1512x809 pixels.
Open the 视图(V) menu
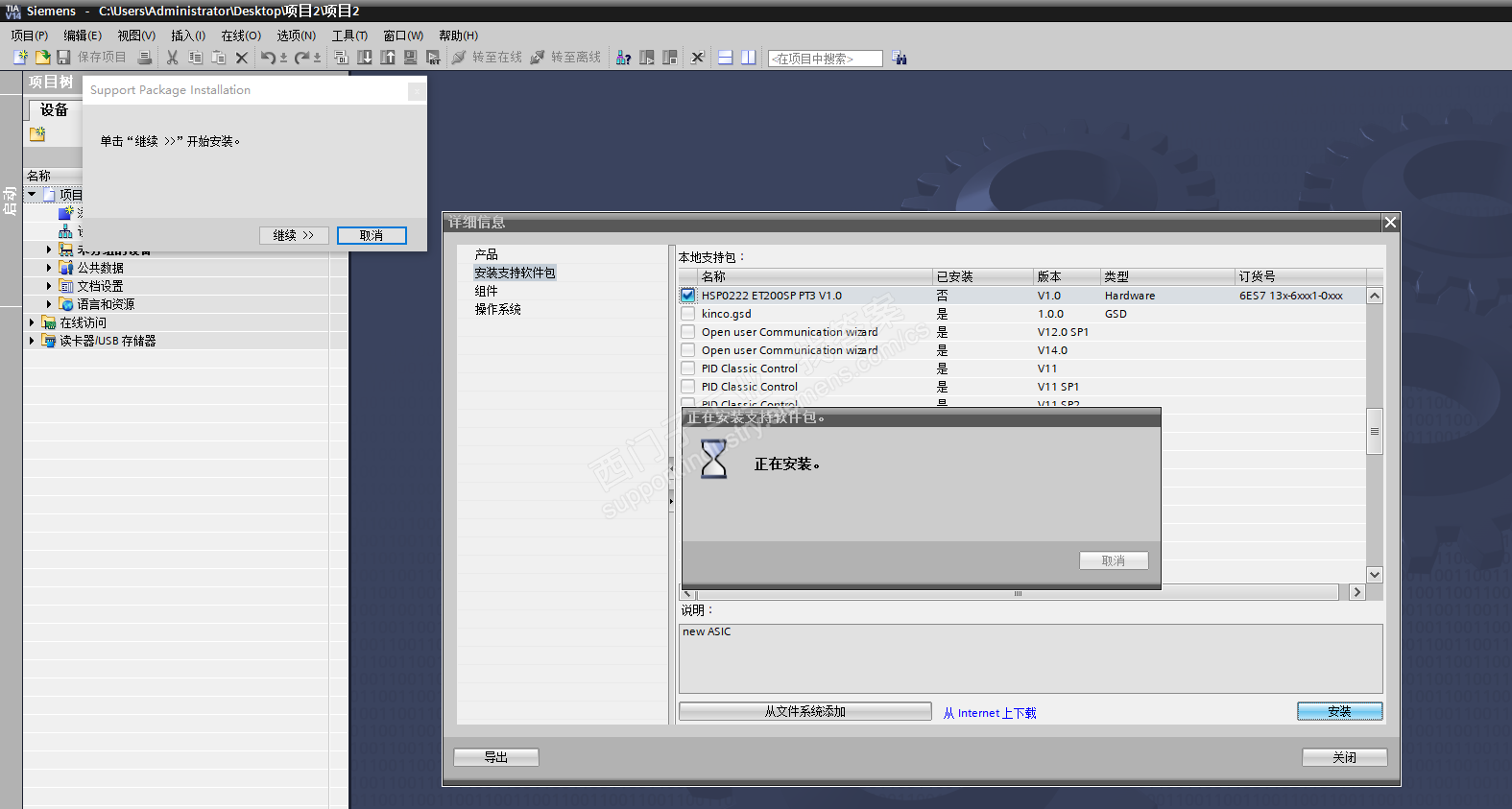[x=136, y=36]
